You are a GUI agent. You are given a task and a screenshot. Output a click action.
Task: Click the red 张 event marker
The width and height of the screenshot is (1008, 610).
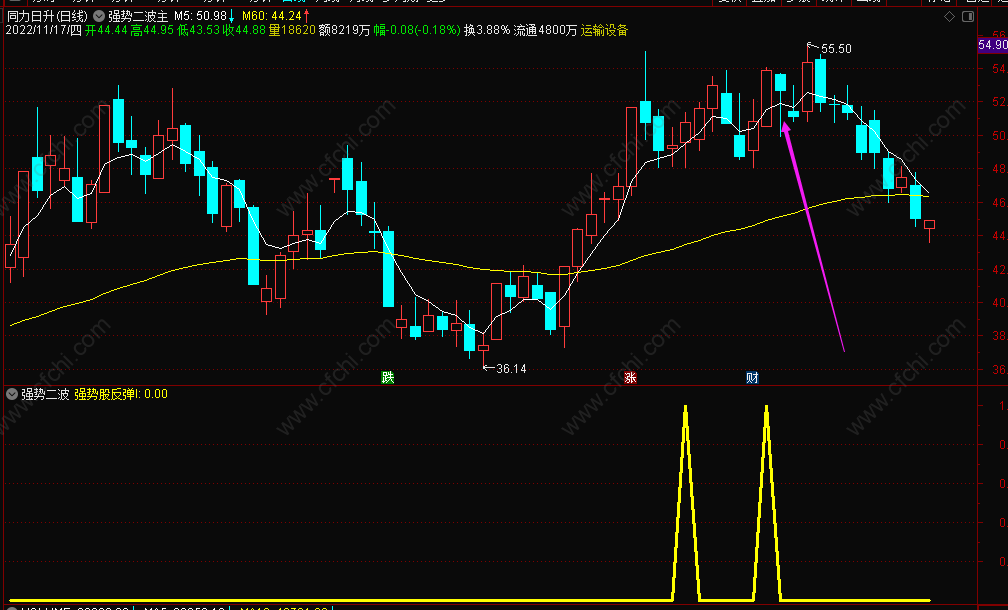pos(631,377)
